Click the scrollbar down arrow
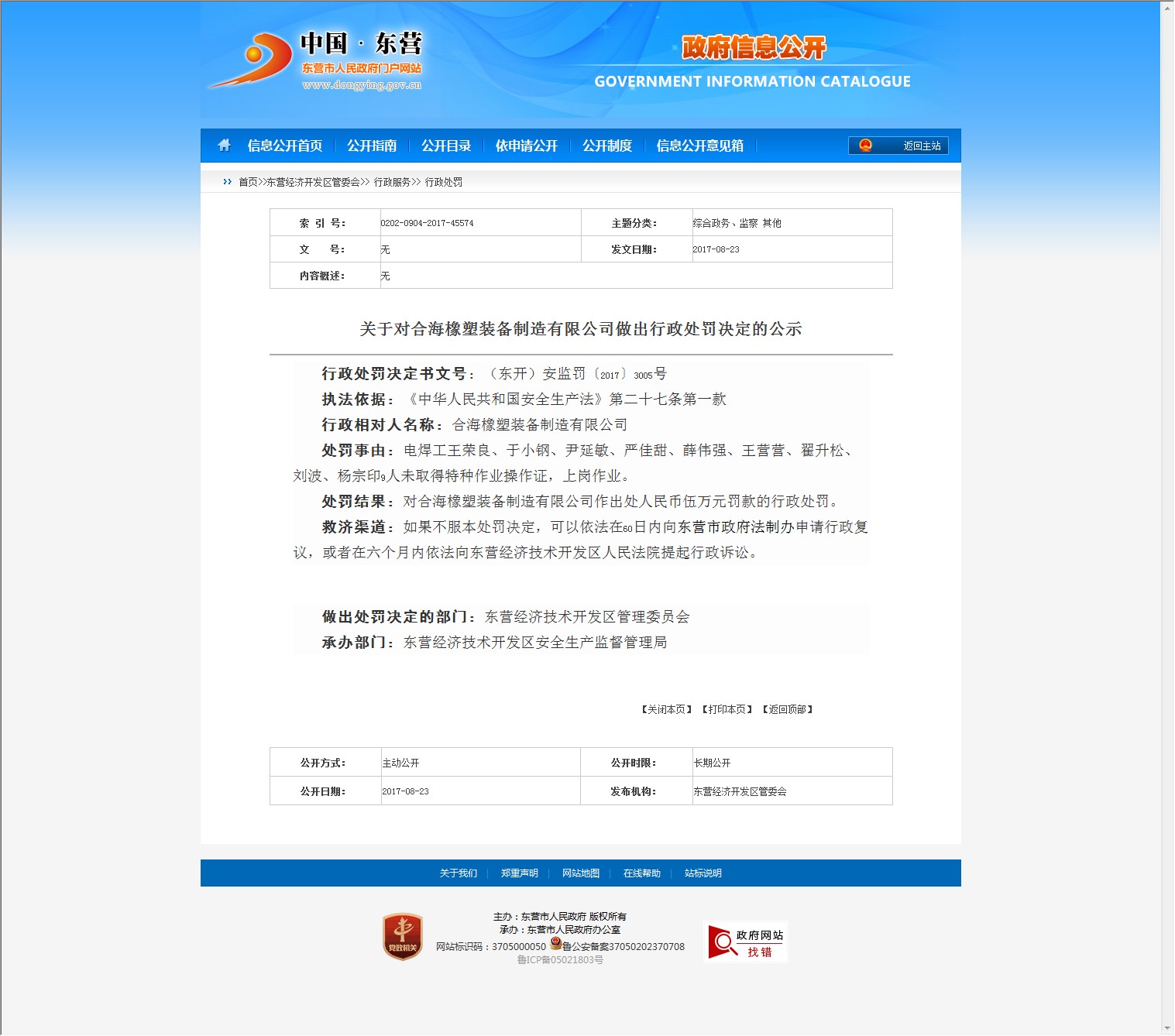 click(x=1168, y=1028)
